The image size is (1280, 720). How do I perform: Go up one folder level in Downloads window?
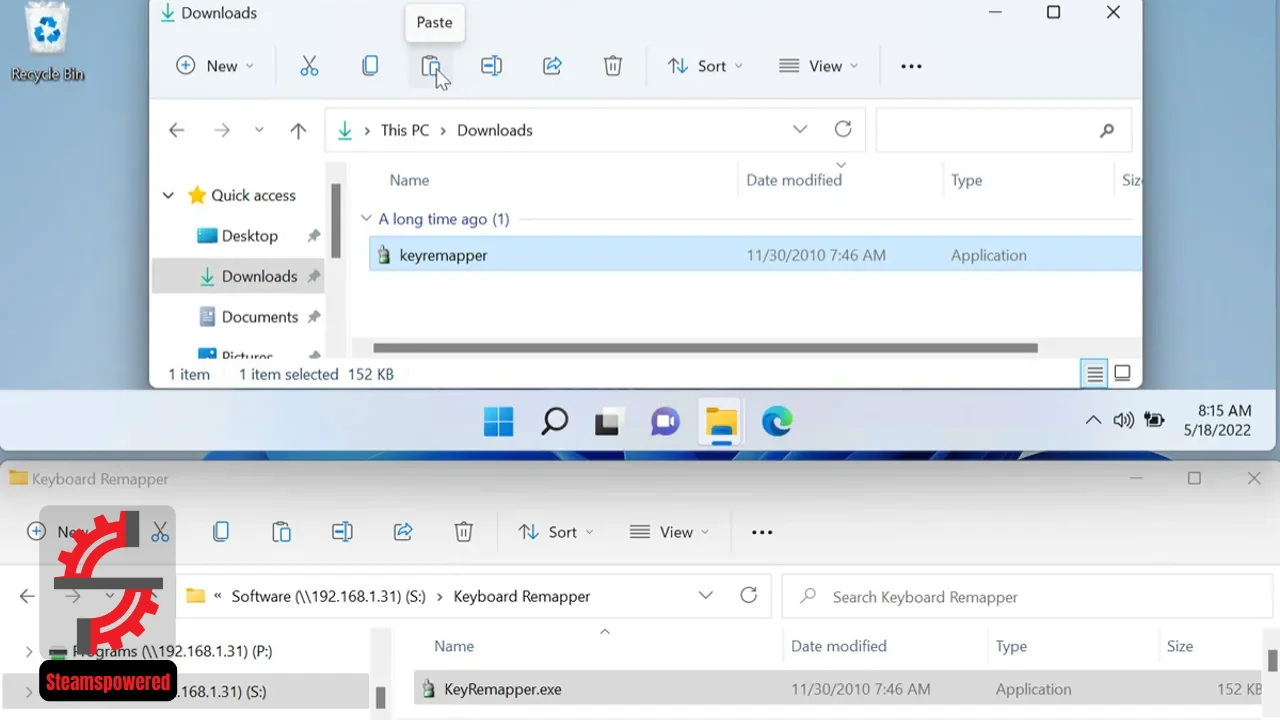298,130
